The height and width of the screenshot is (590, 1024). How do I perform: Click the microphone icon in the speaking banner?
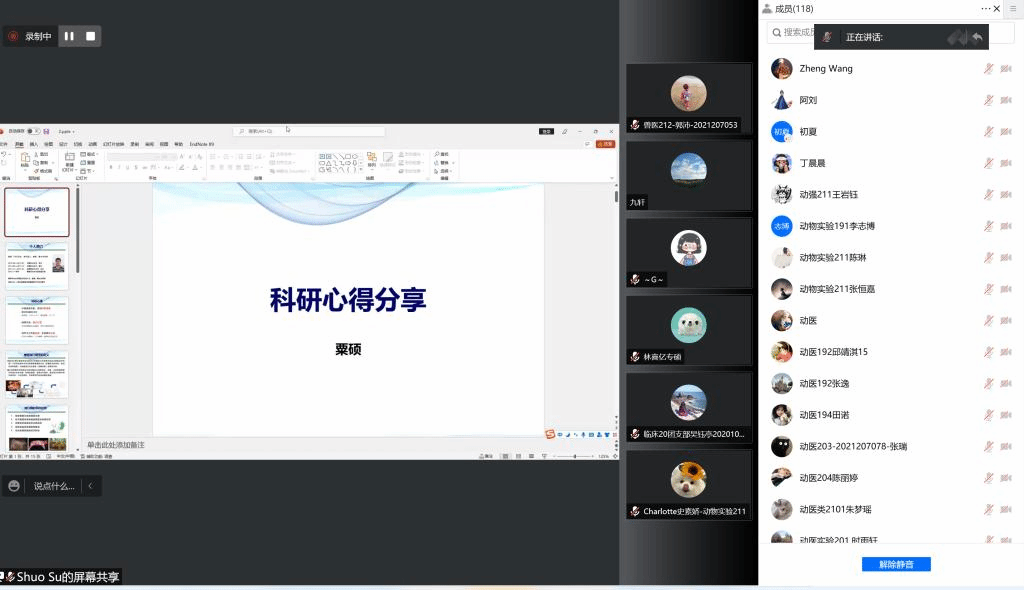tap(827, 37)
